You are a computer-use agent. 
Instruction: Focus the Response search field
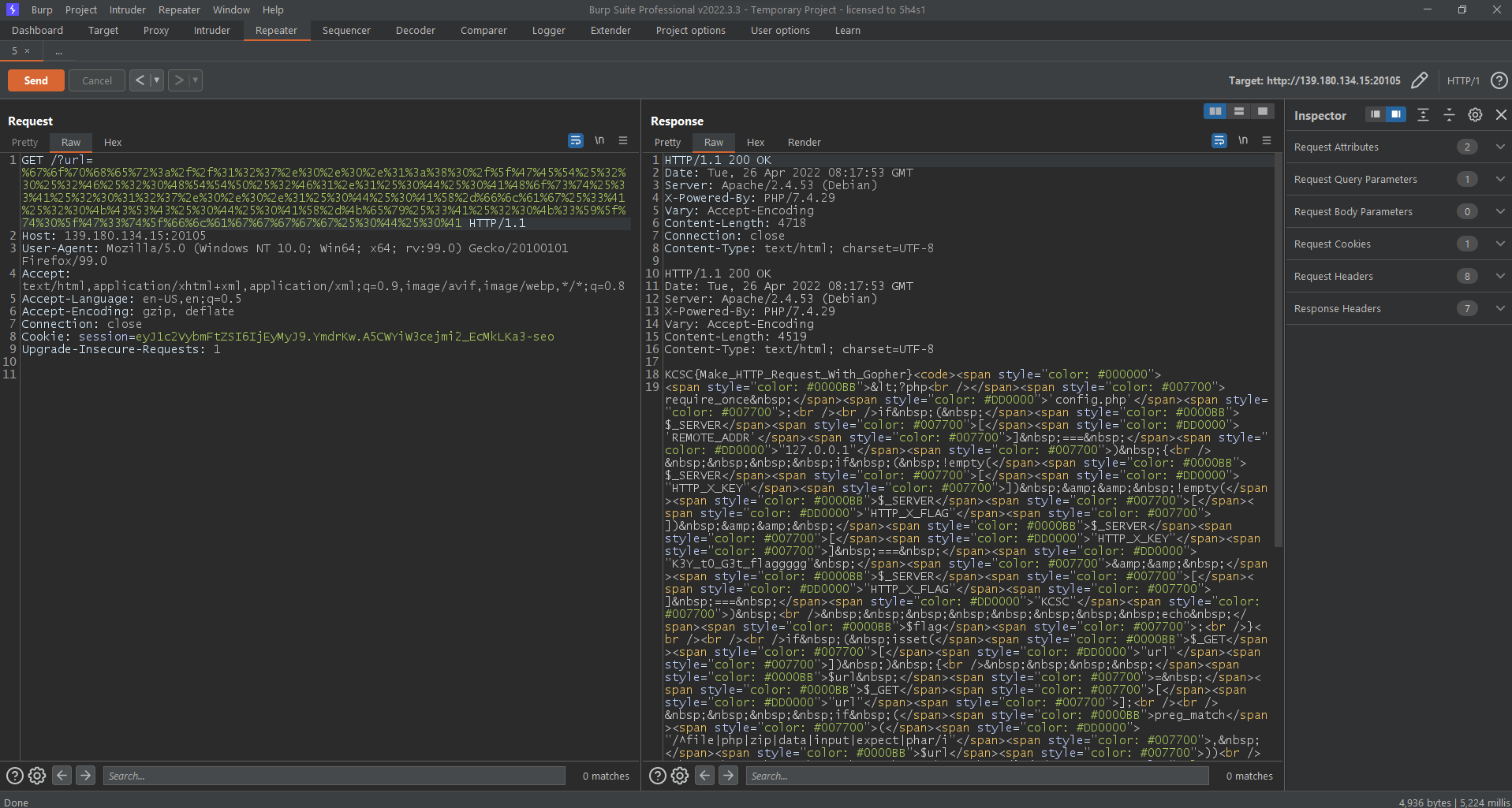click(977, 776)
